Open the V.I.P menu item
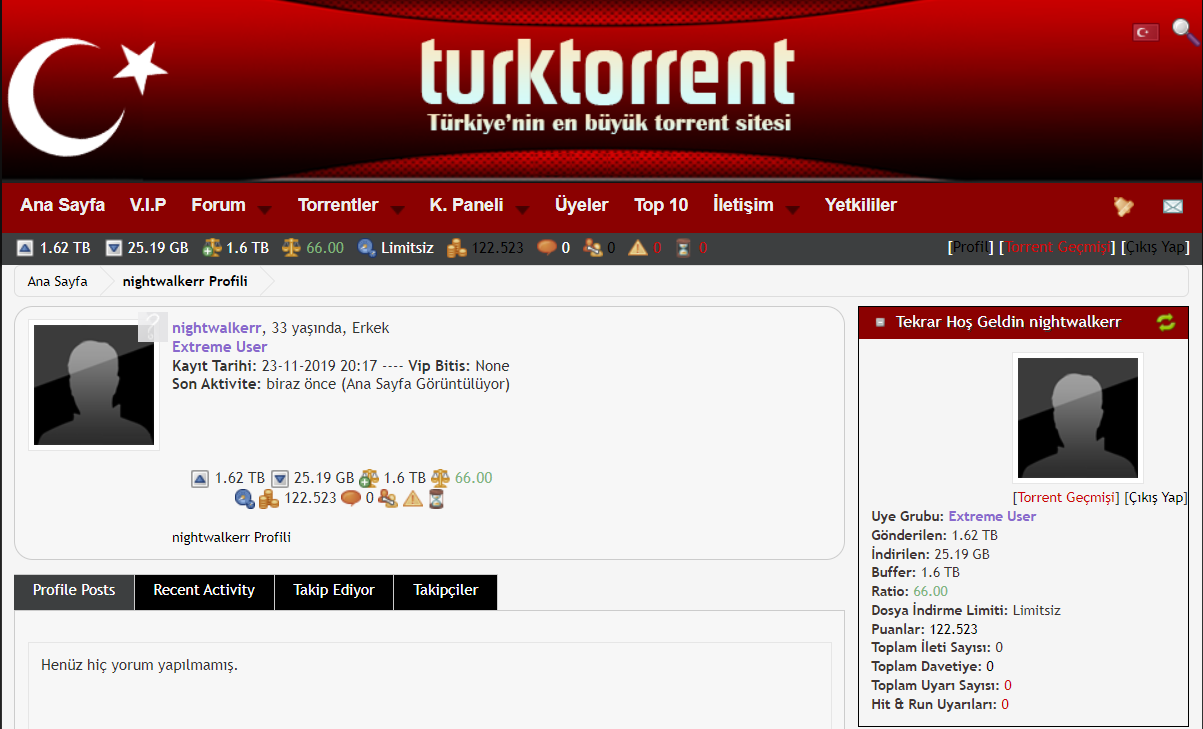Image resolution: width=1203 pixels, height=729 pixels. click(148, 205)
